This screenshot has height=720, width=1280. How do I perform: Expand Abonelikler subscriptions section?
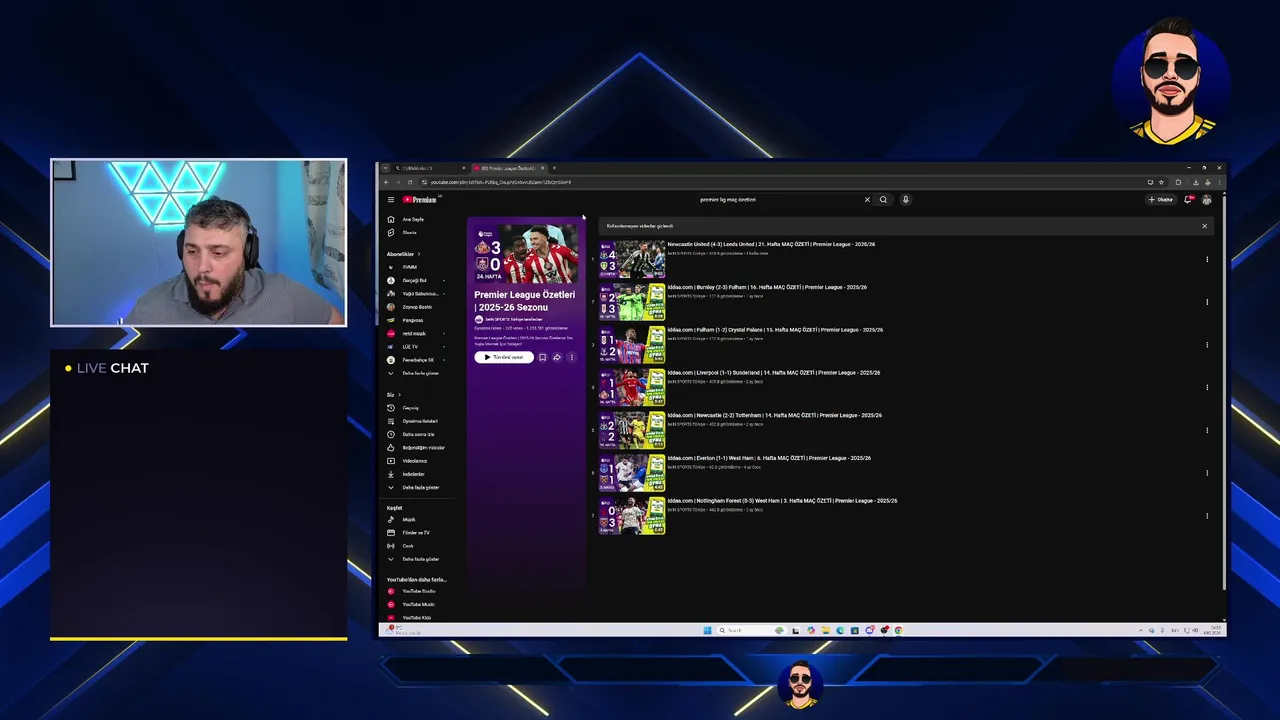pyautogui.click(x=404, y=254)
